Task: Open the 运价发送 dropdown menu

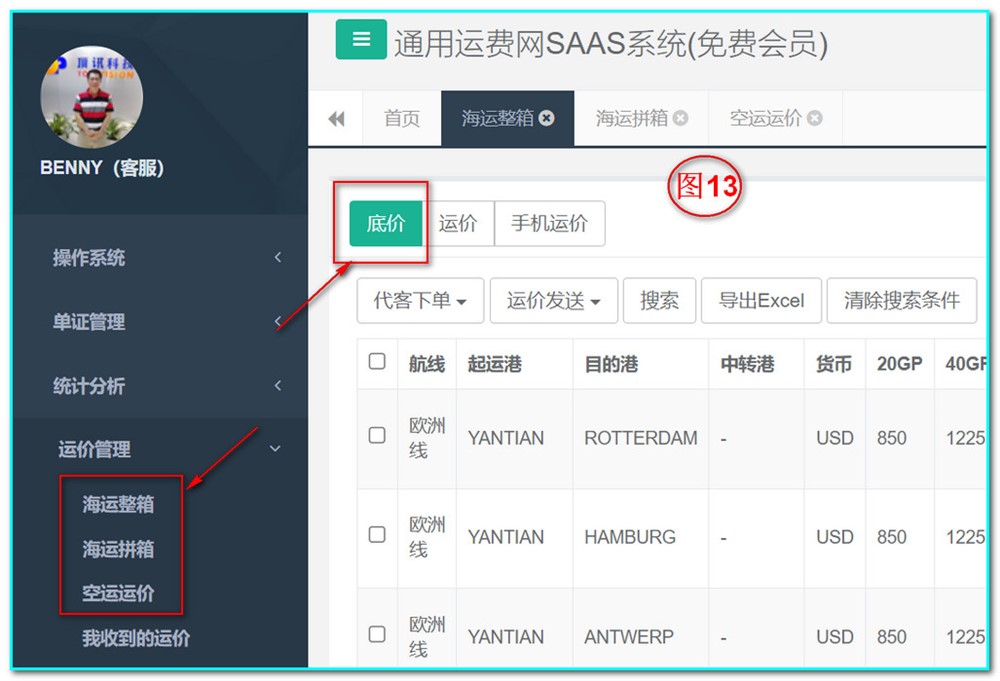Action: pos(553,301)
